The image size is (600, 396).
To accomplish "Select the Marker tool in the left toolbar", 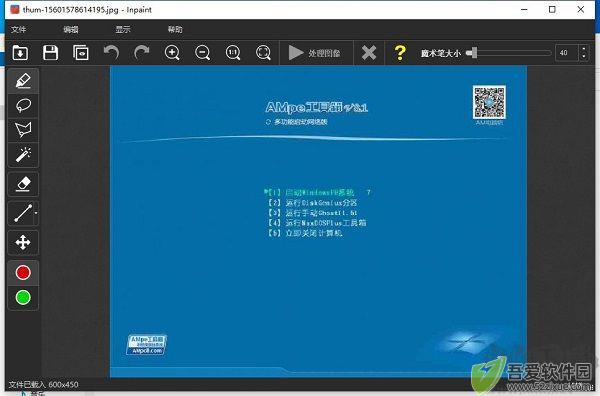I will tap(23, 81).
